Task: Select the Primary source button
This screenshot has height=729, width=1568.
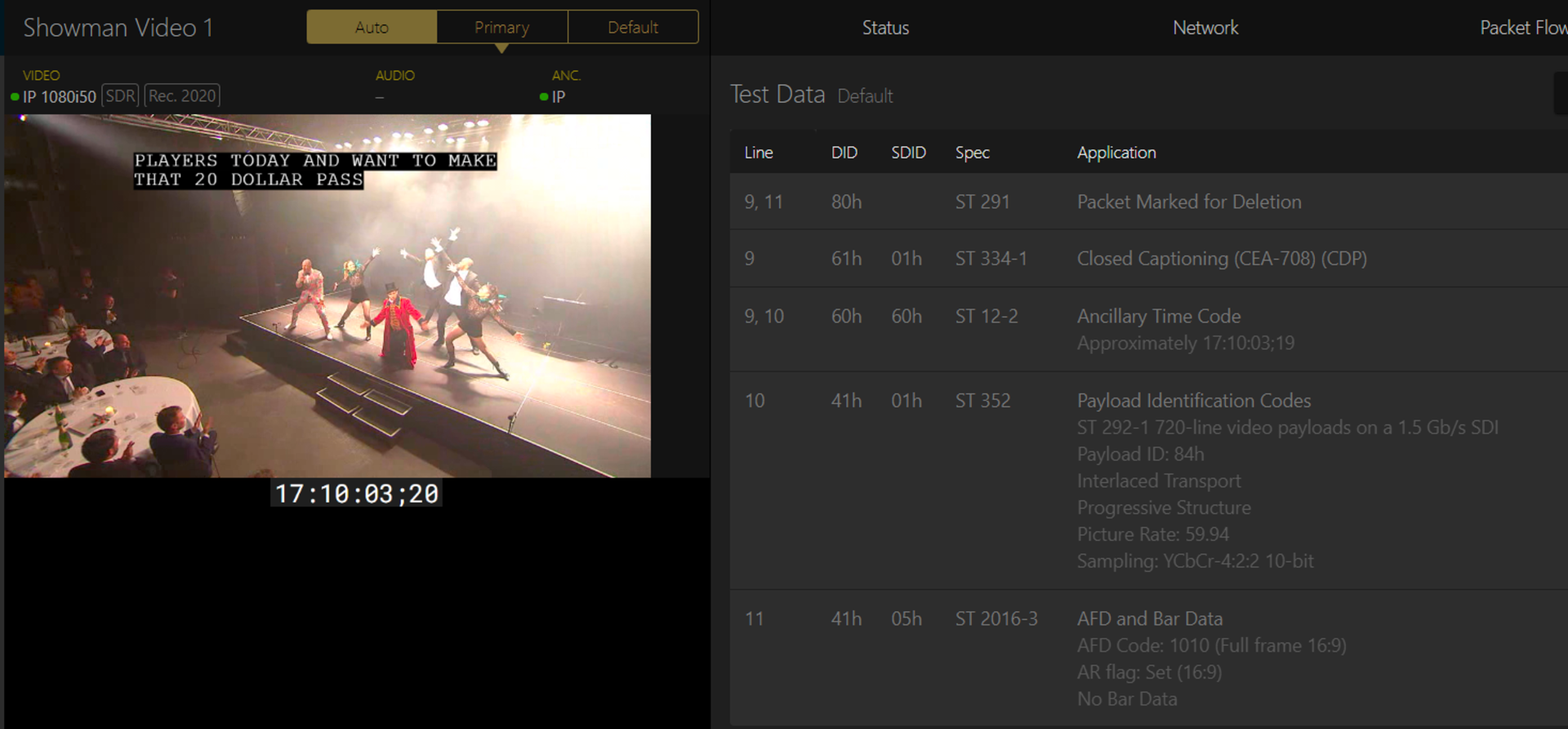Action: [502, 27]
